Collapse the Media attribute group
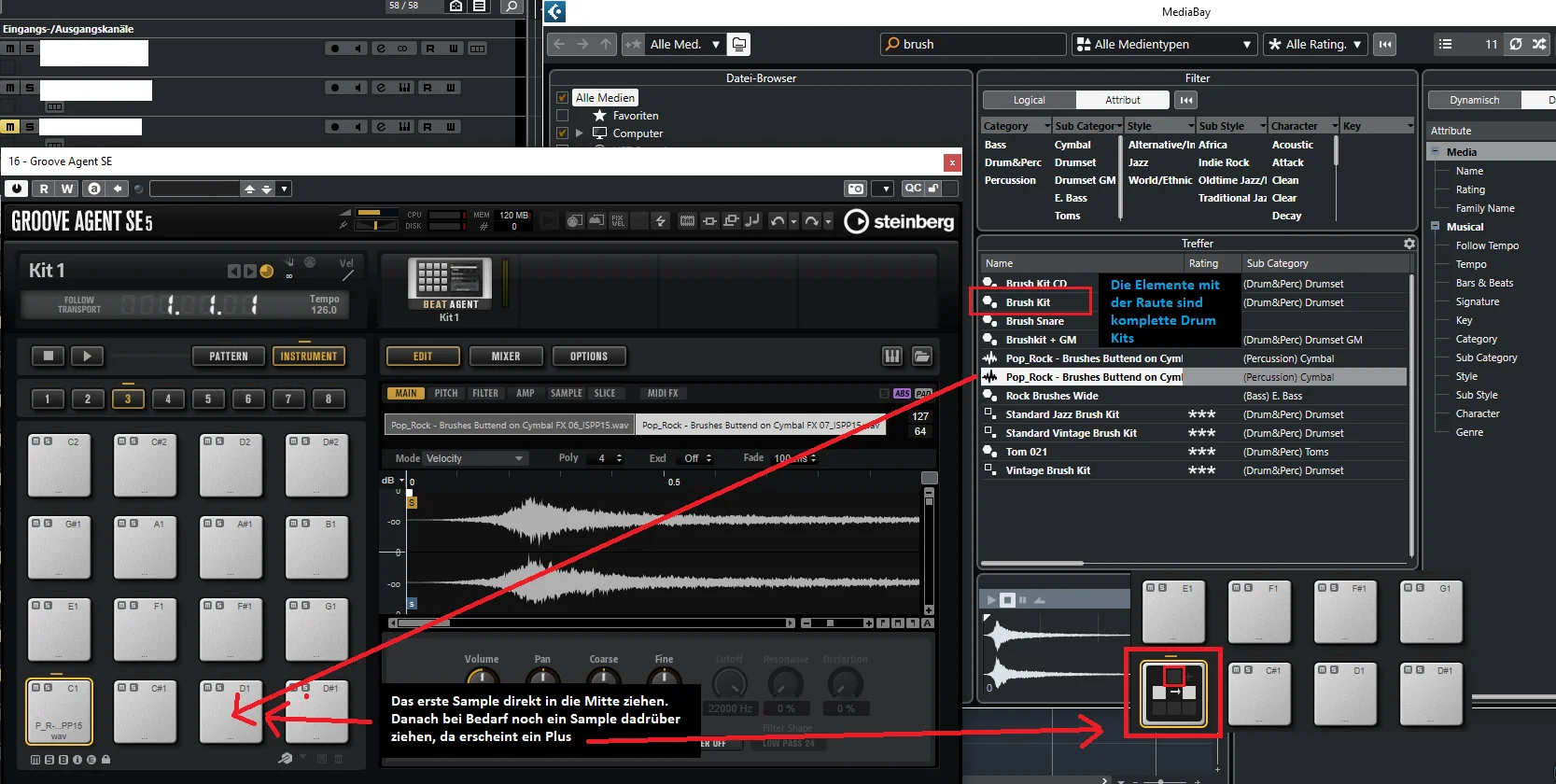The image size is (1556, 784). tap(1436, 152)
